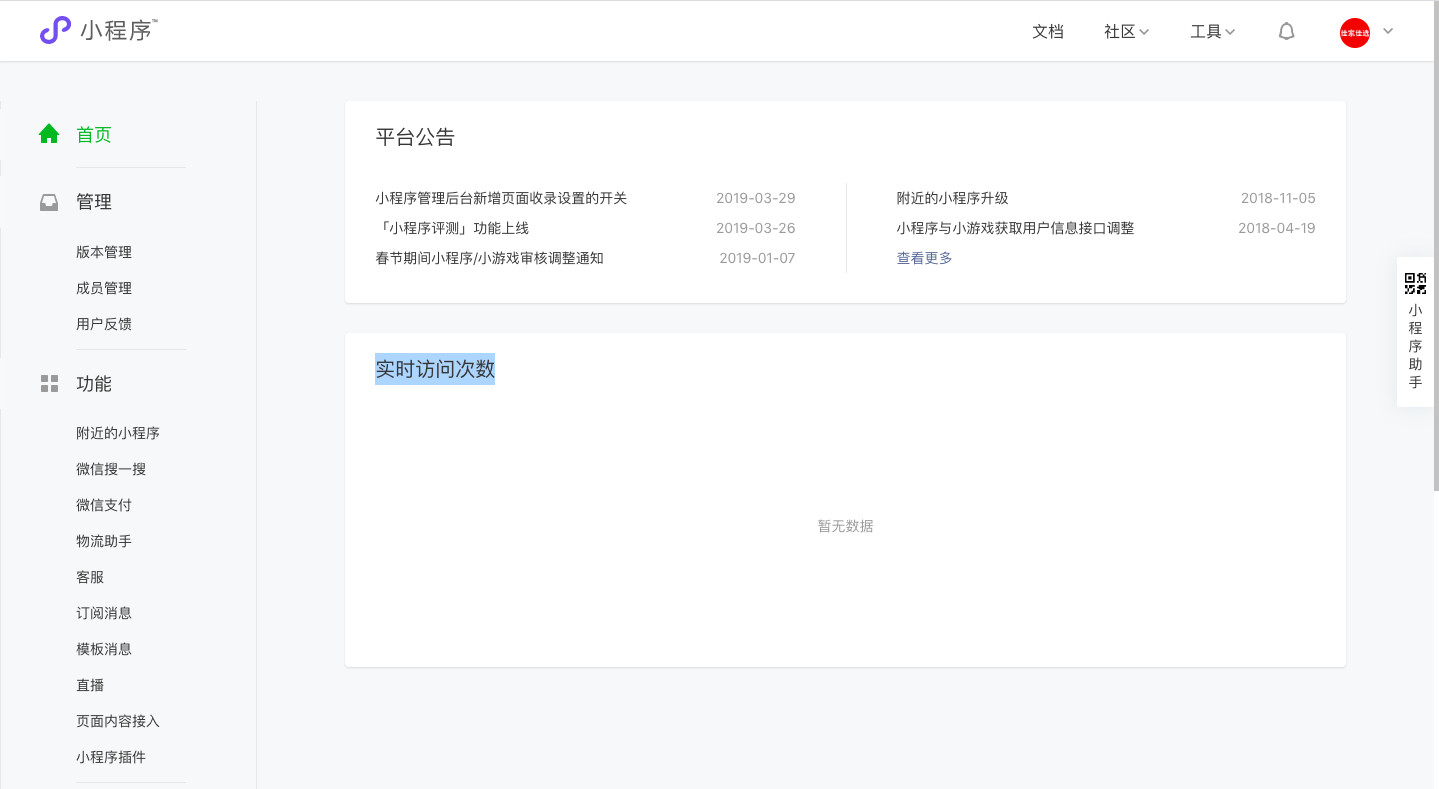Click the date 2018-11-05

coord(1278,198)
